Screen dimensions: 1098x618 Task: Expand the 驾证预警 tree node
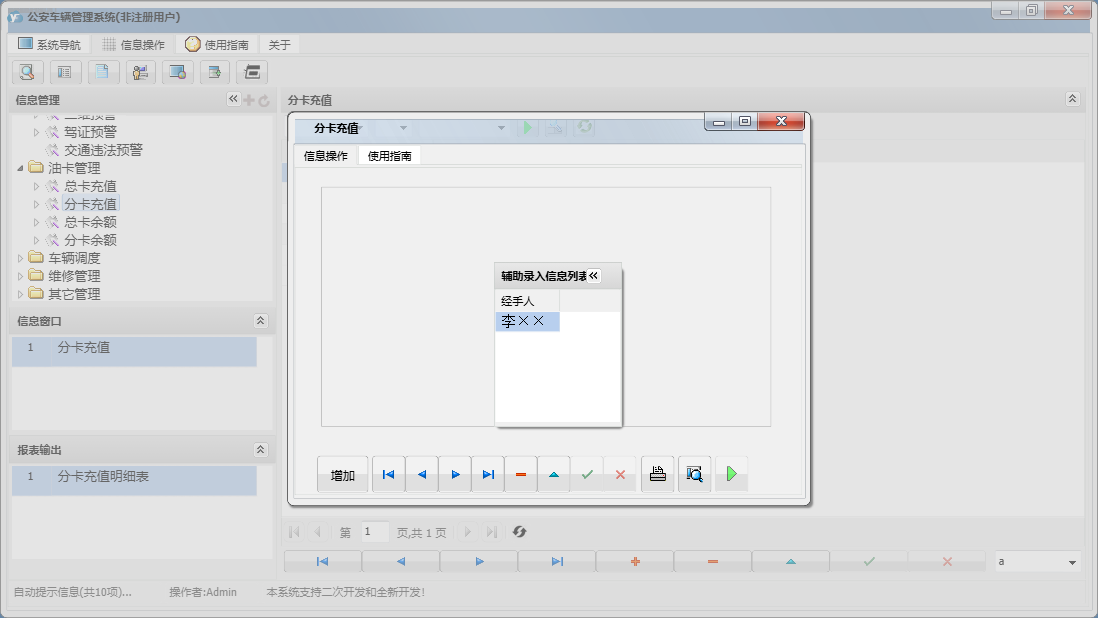pos(36,132)
